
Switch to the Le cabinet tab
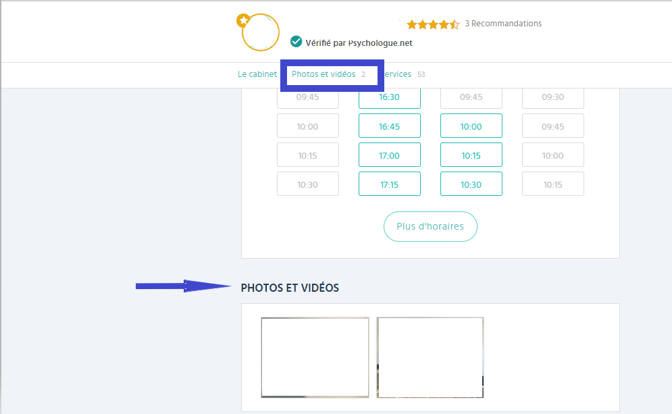[x=257, y=74]
